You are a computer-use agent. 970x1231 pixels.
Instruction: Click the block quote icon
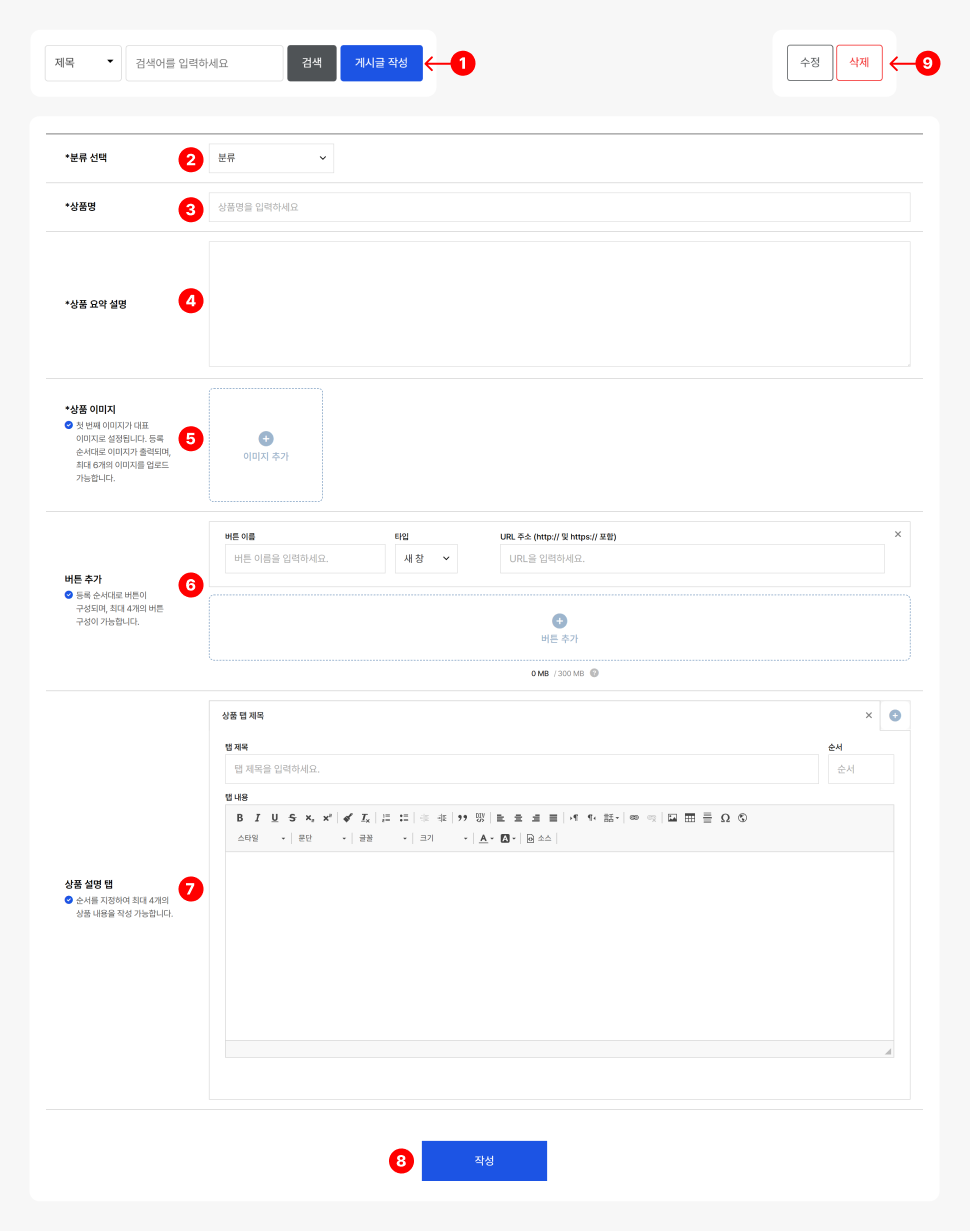[x=462, y=818]
